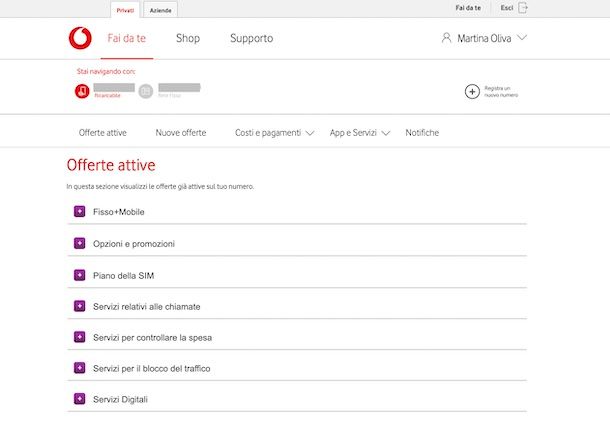Open the Martina Oliva account dropdown chevron
The height and width of the screenshot is (422, 610).
[522, 38]
